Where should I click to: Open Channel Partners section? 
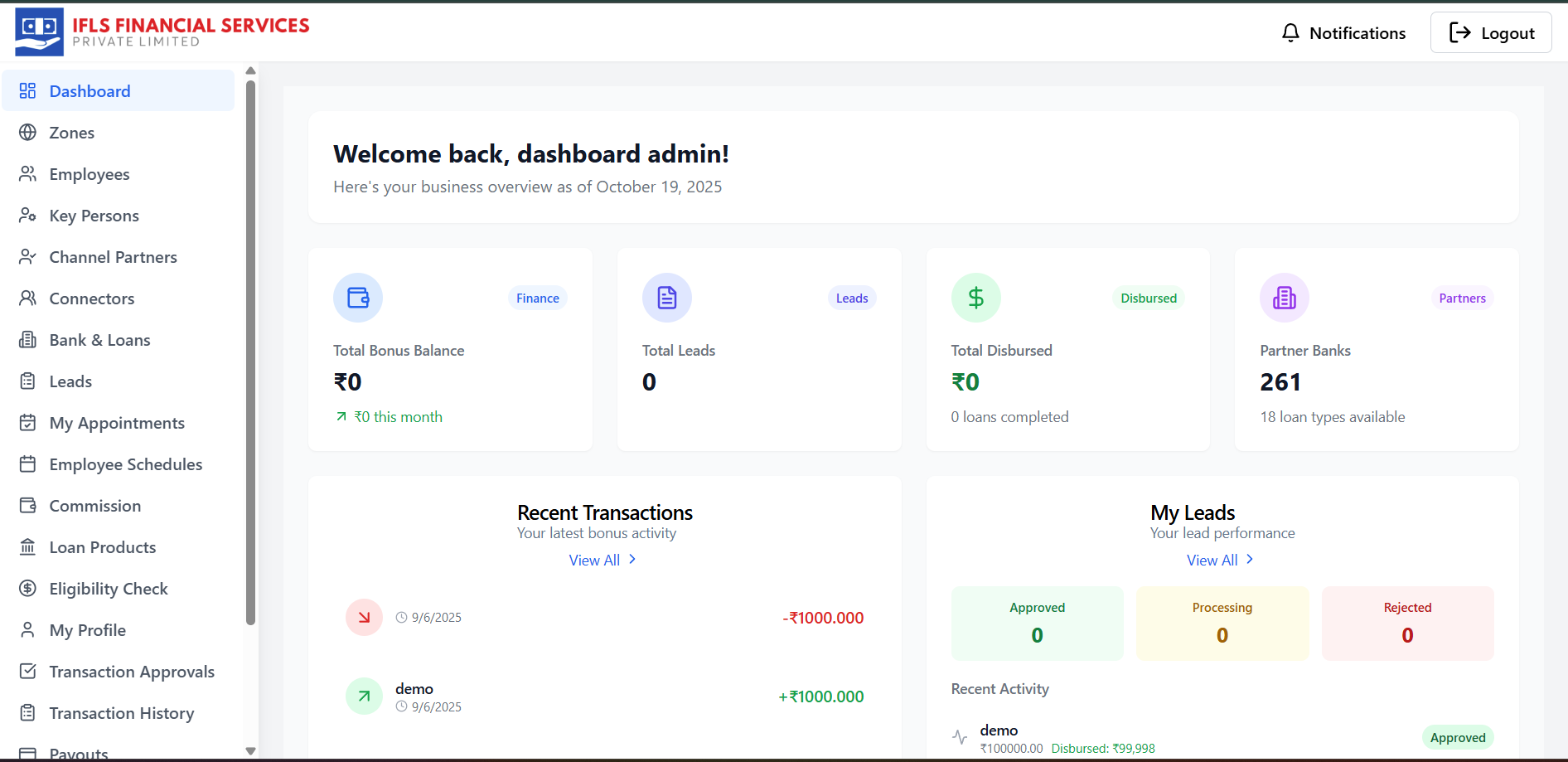coord(113,257)
